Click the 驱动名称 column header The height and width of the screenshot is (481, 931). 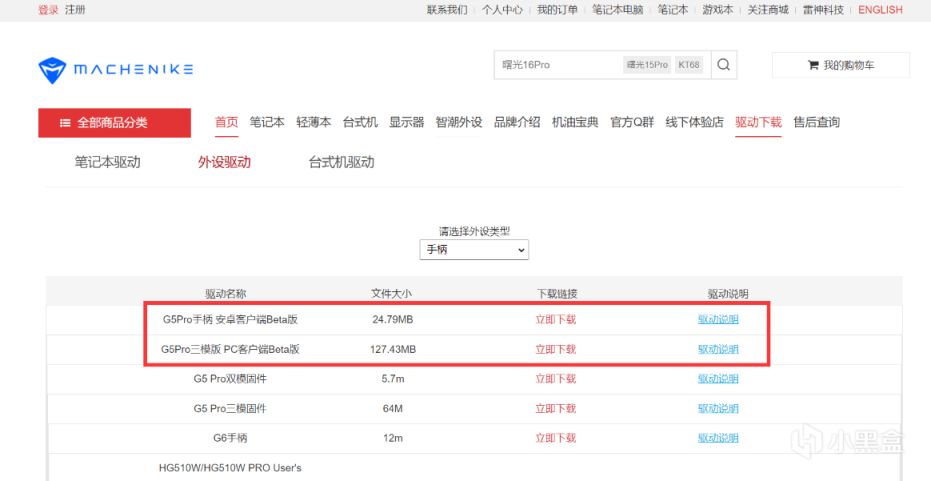226,294
